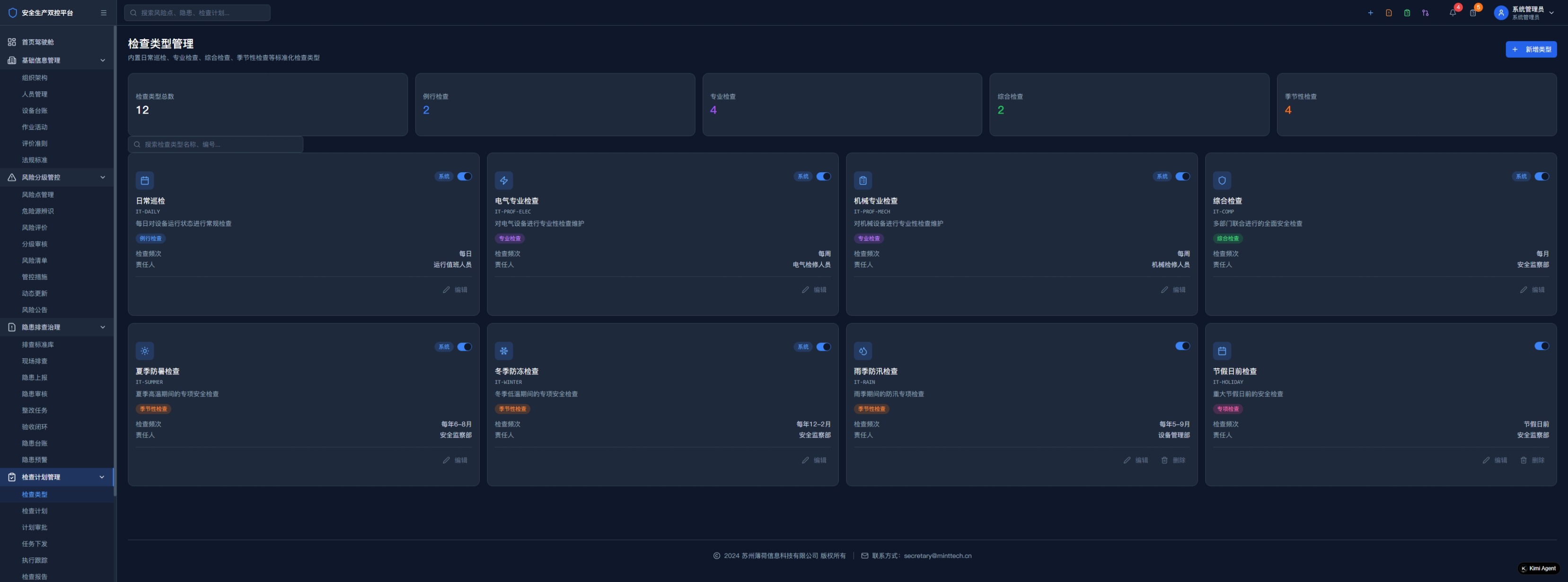Edit the 机械专业检查 card

[1173, 290]
